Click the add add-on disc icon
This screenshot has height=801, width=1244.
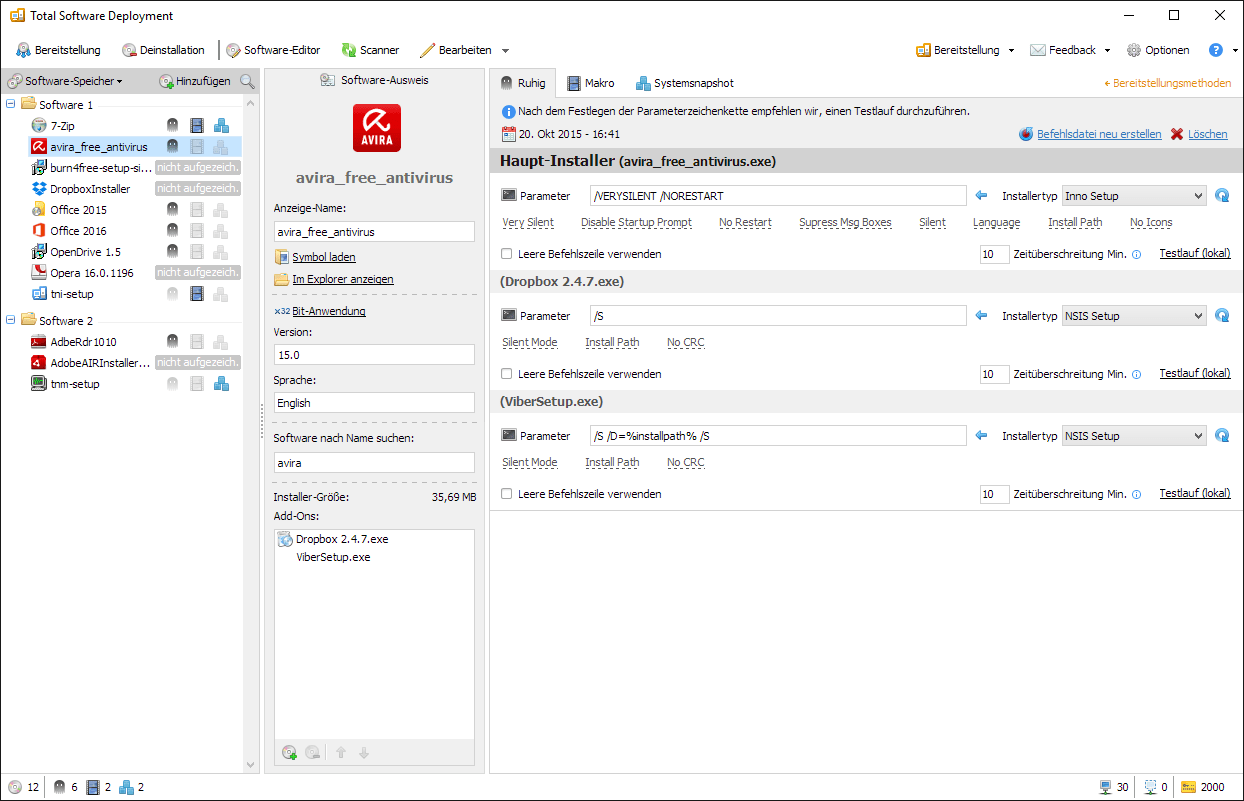click(290, 752)
